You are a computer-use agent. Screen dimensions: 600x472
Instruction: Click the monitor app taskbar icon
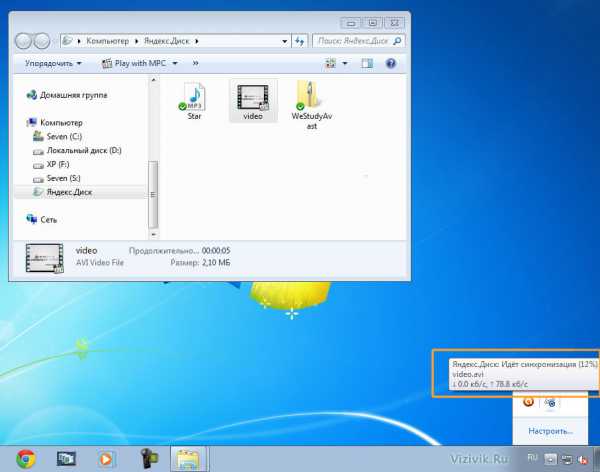tap(66, 459)
